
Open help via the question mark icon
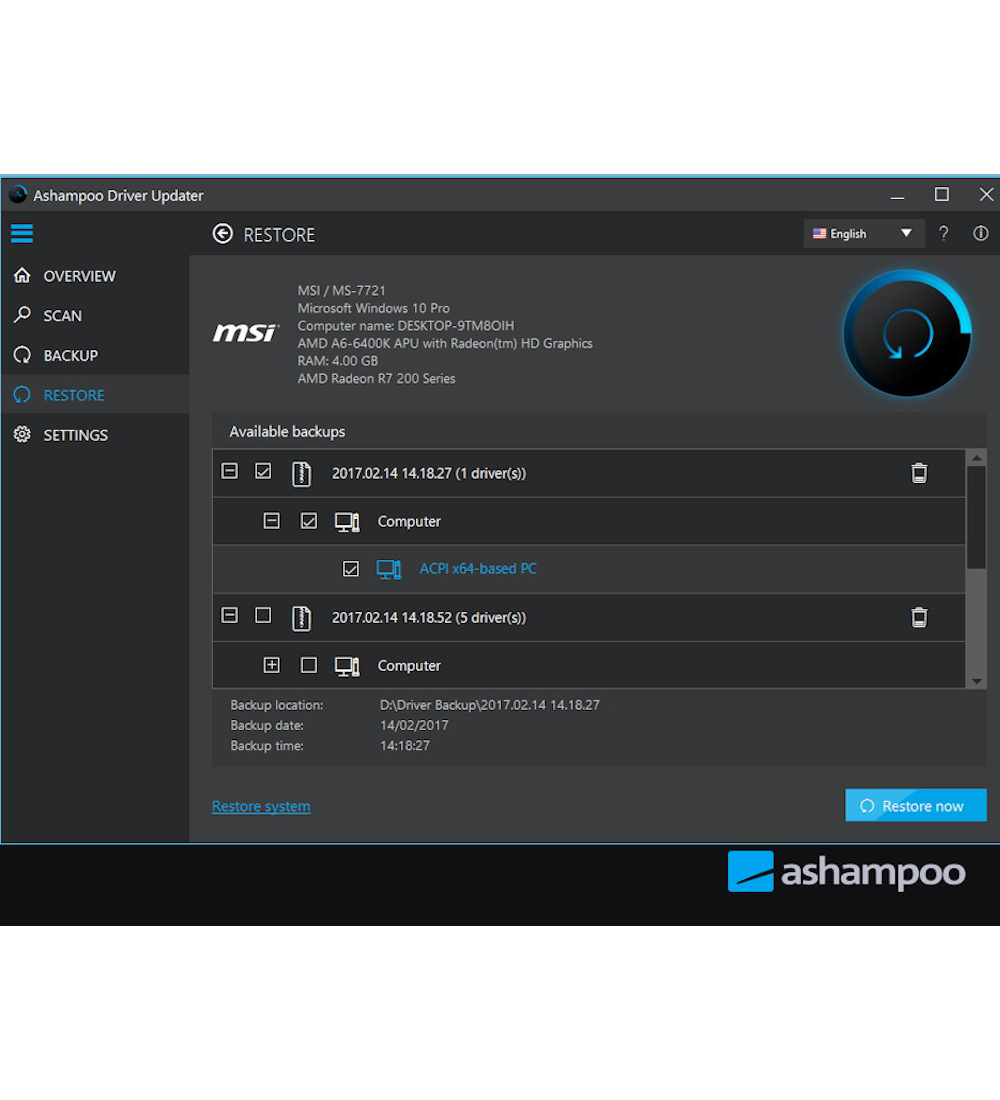pyautogui.click(x=943, y=234)
